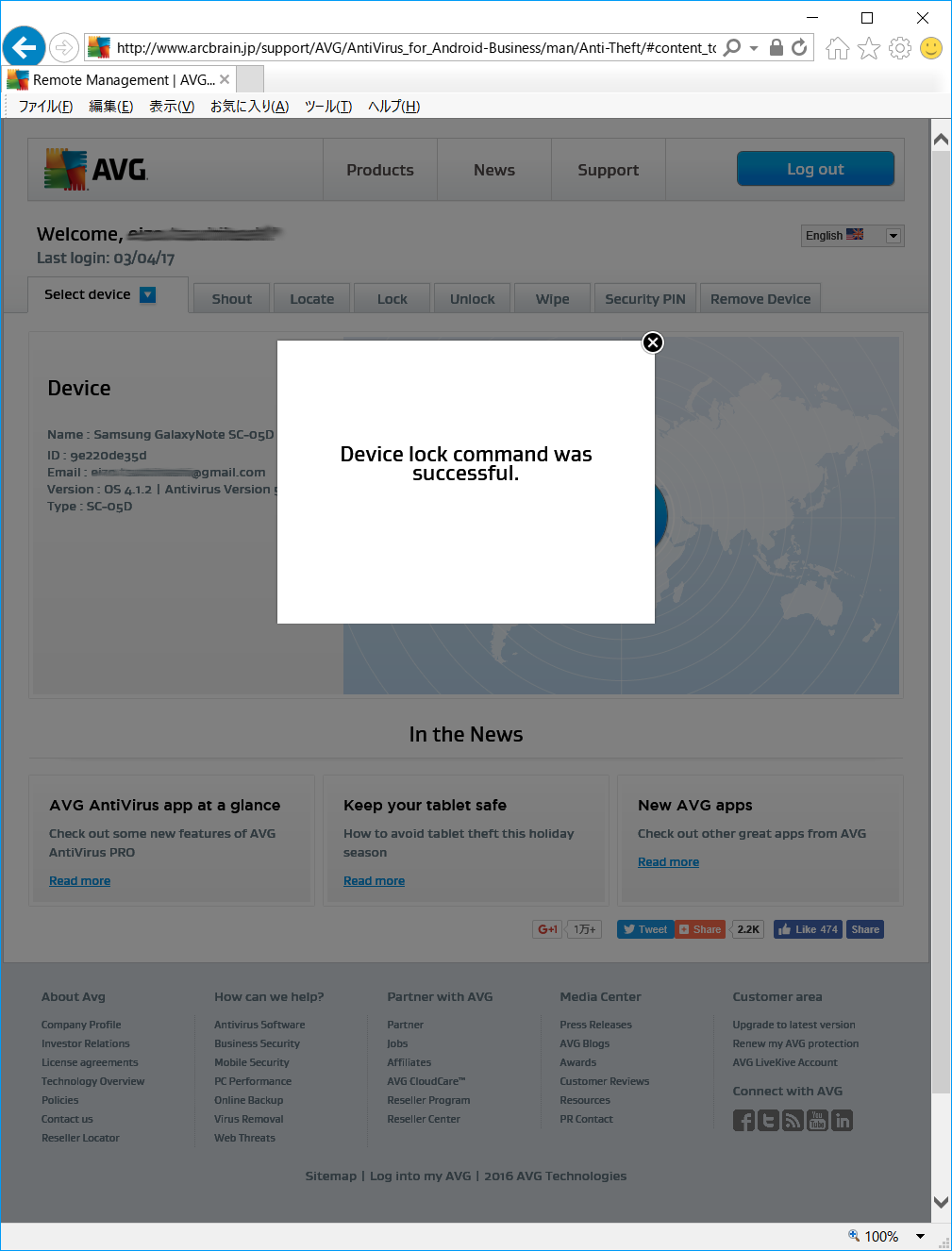Open the RSS feed icon in footer
The width and height of the screenshot is (952, 1251).
793,1121
